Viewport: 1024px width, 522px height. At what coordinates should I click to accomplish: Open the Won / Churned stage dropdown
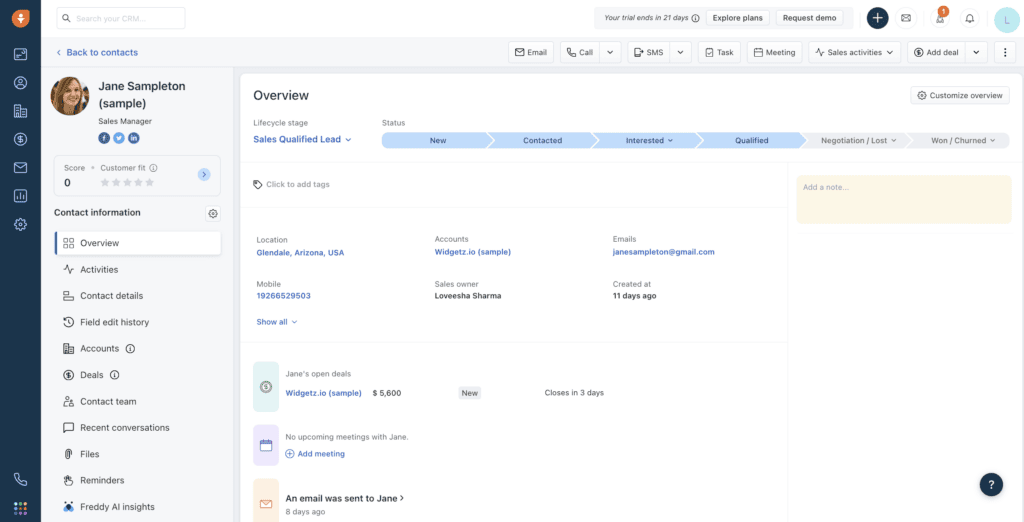tap(963, 140)
